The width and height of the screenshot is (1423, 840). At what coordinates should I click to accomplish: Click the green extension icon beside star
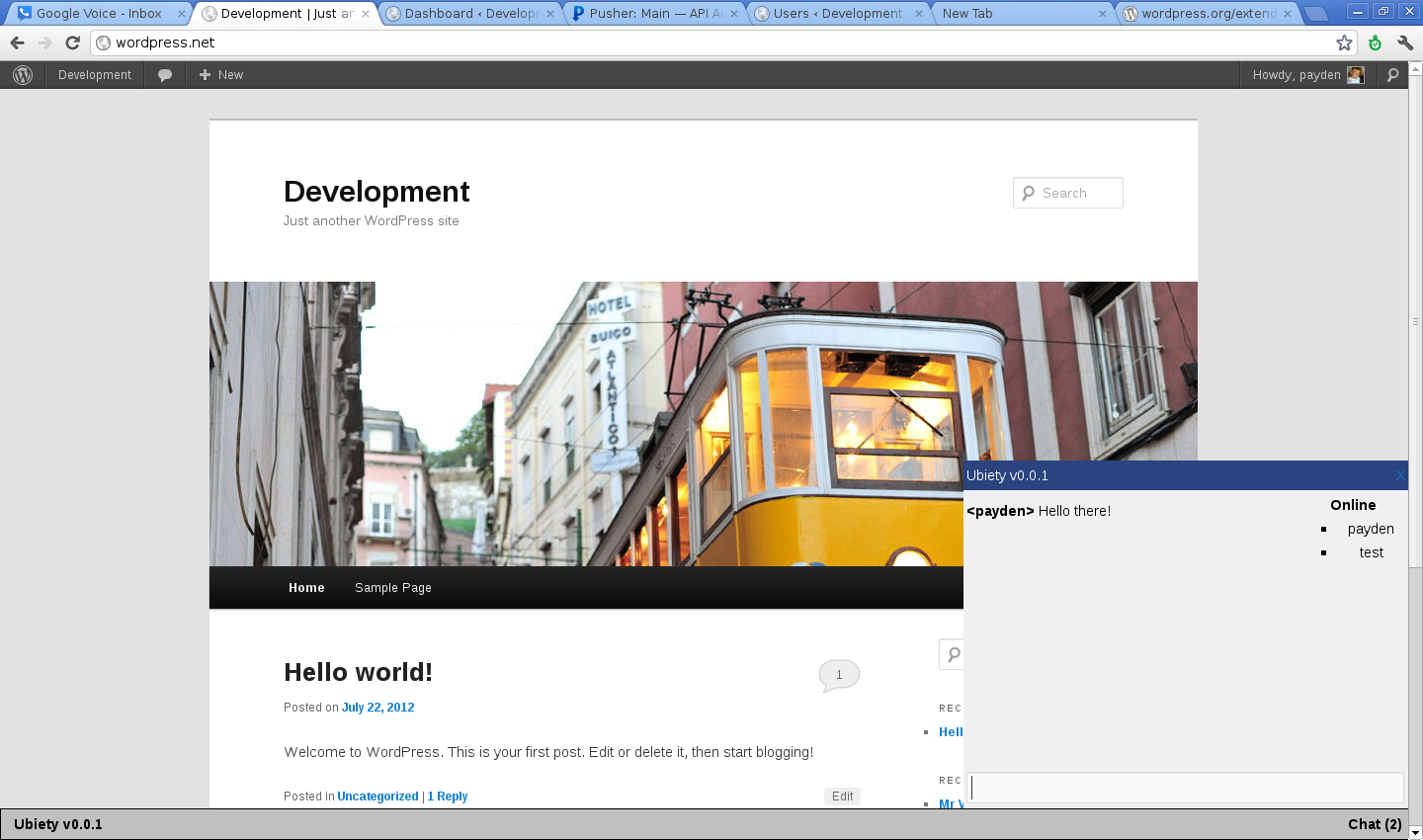[x=1375, y=42]
